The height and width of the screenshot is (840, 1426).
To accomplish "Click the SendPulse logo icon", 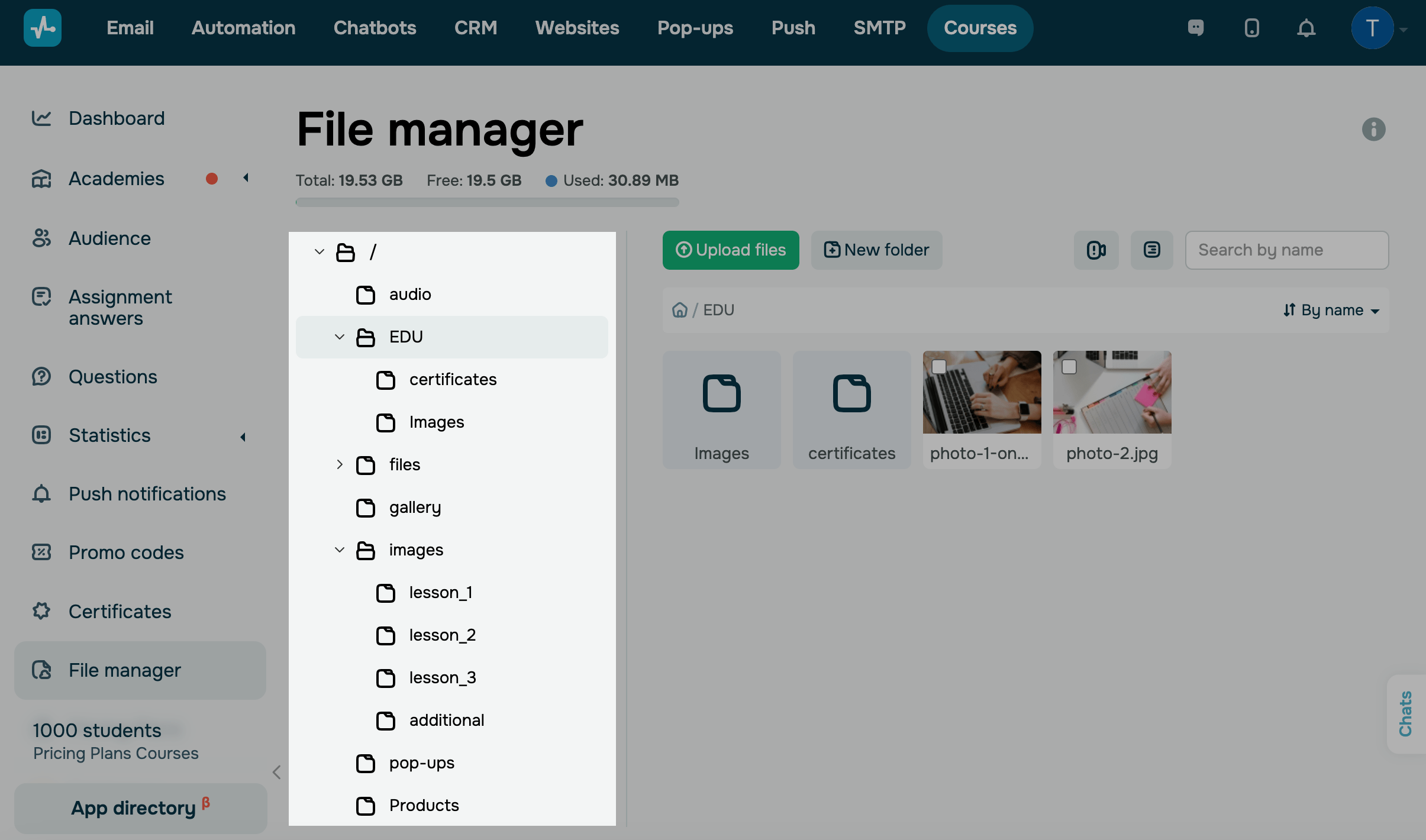I will [x=43, y=28].
